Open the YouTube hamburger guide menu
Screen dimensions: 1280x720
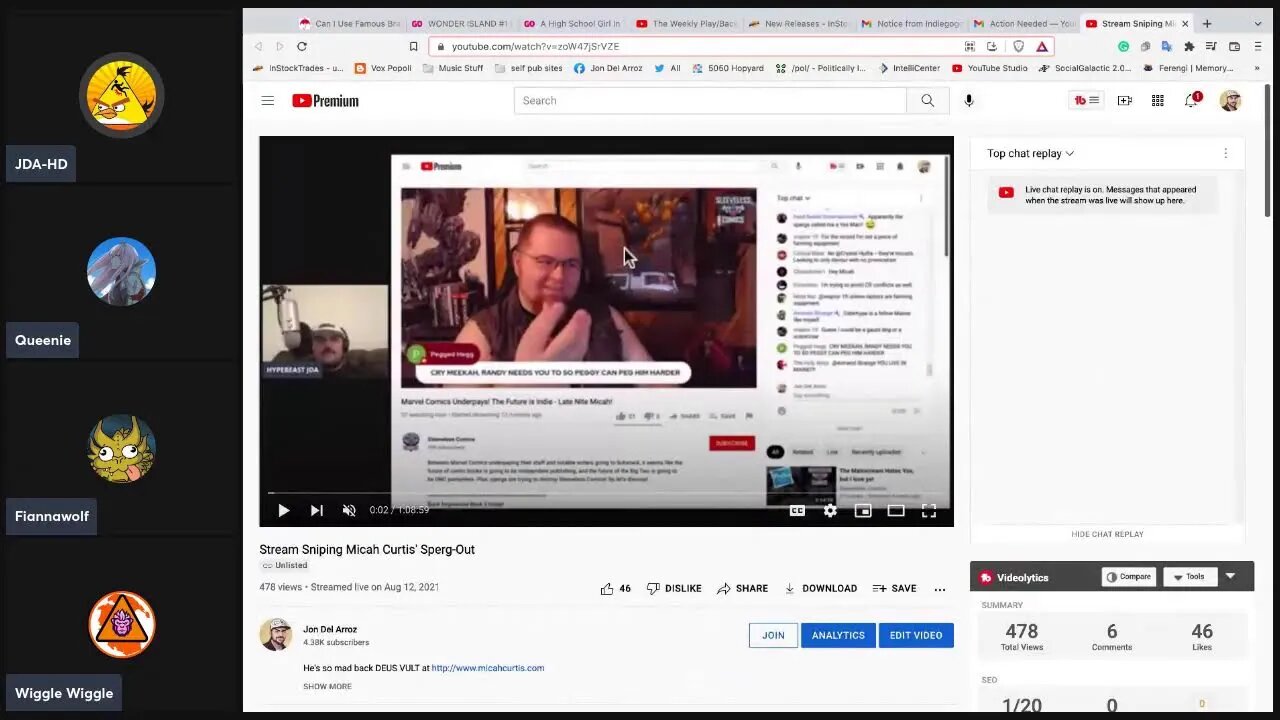pos(267,101)
